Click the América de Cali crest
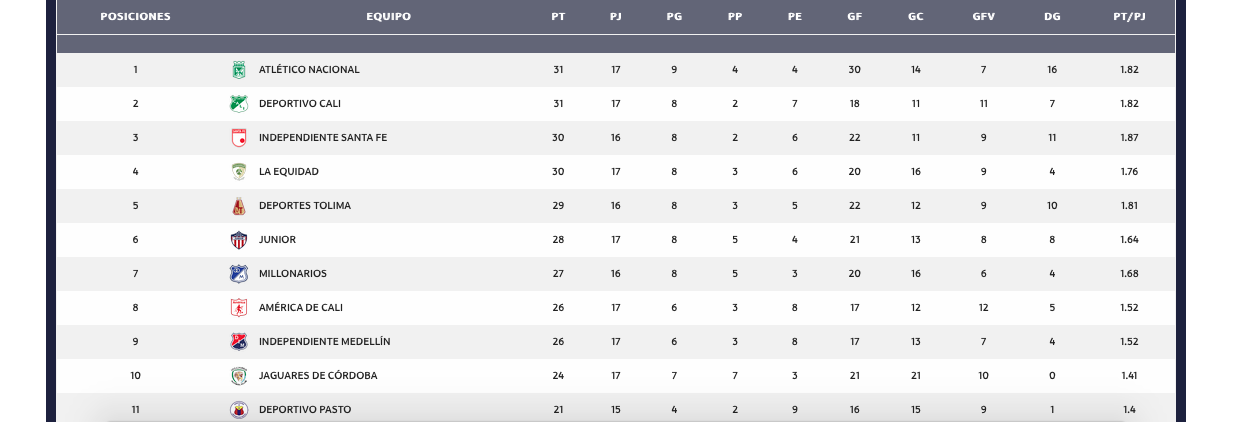Screen dimensions: 1236x422 238,308
